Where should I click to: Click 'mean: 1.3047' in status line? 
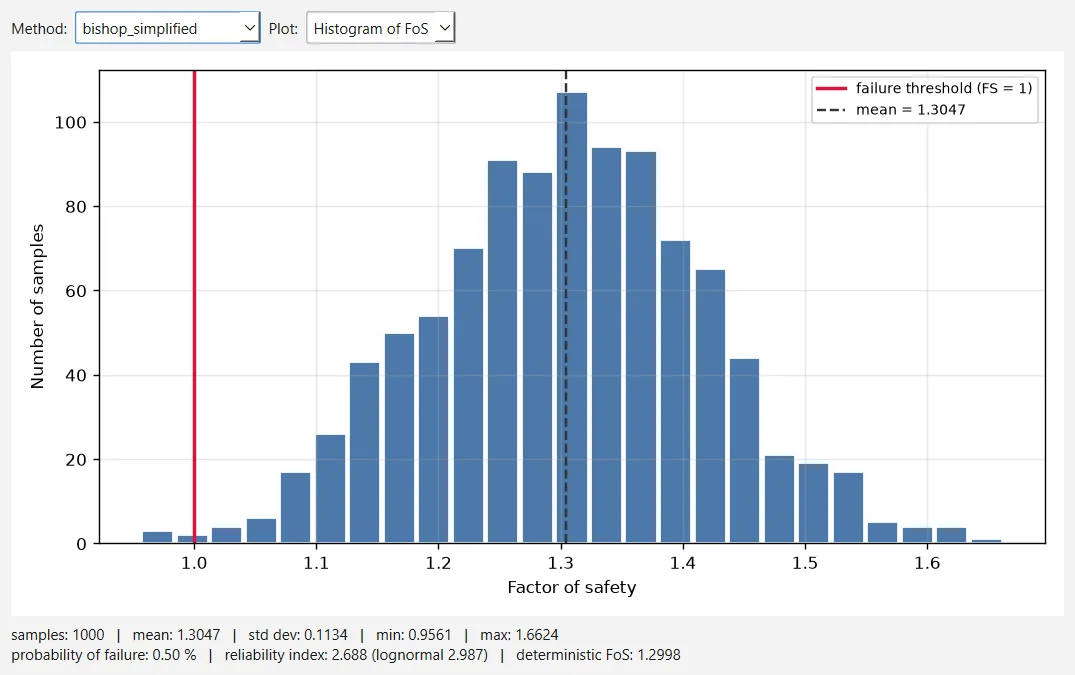coord(176,635)
